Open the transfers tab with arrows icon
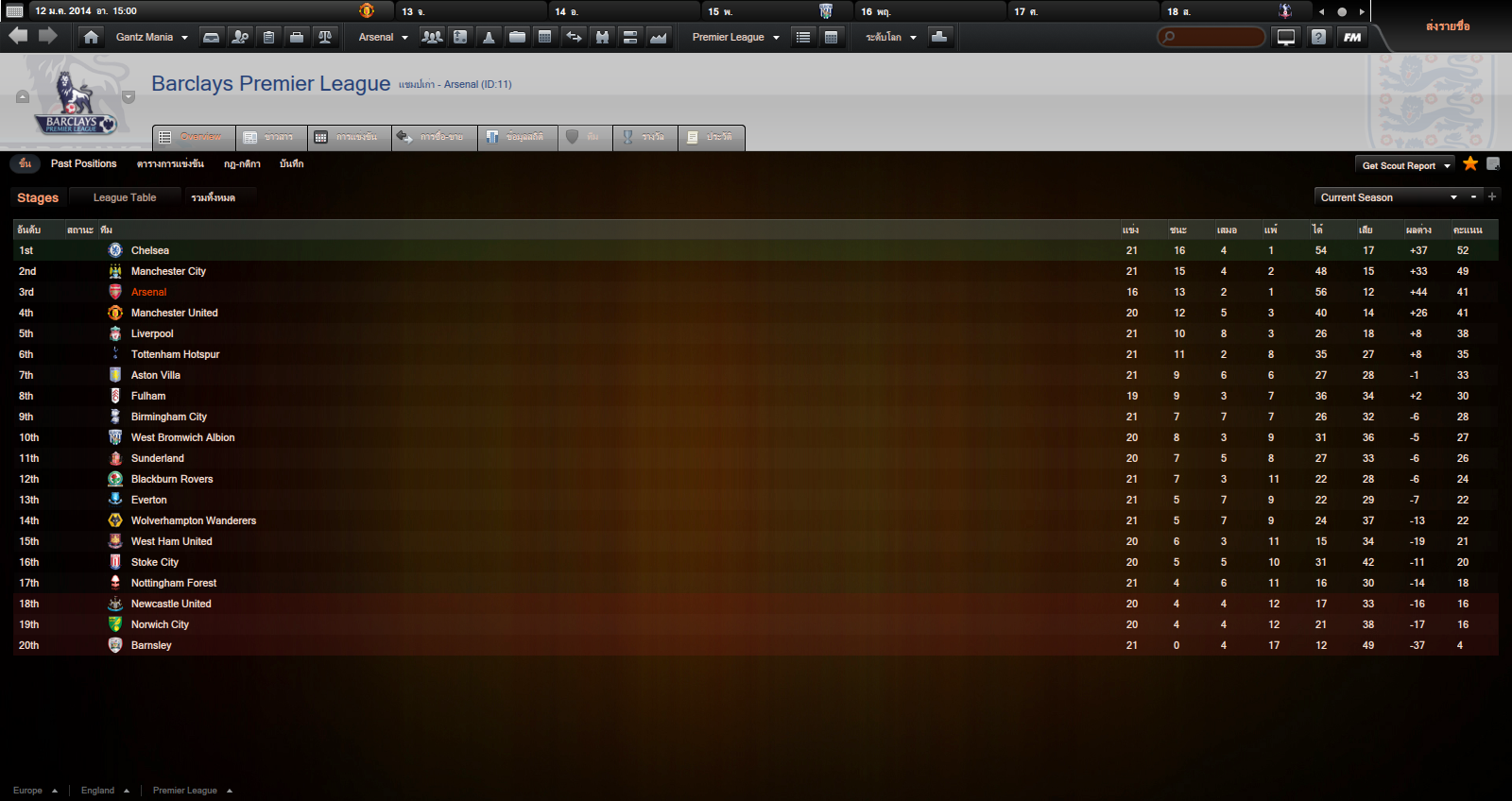Viewport: 1512px width, 801px height. (x=434, y=137)
